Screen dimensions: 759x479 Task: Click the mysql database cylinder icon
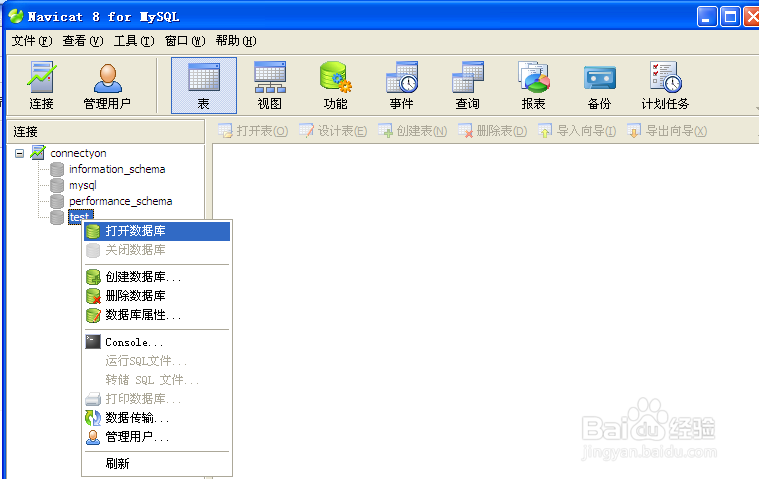[x=57, y=185]
